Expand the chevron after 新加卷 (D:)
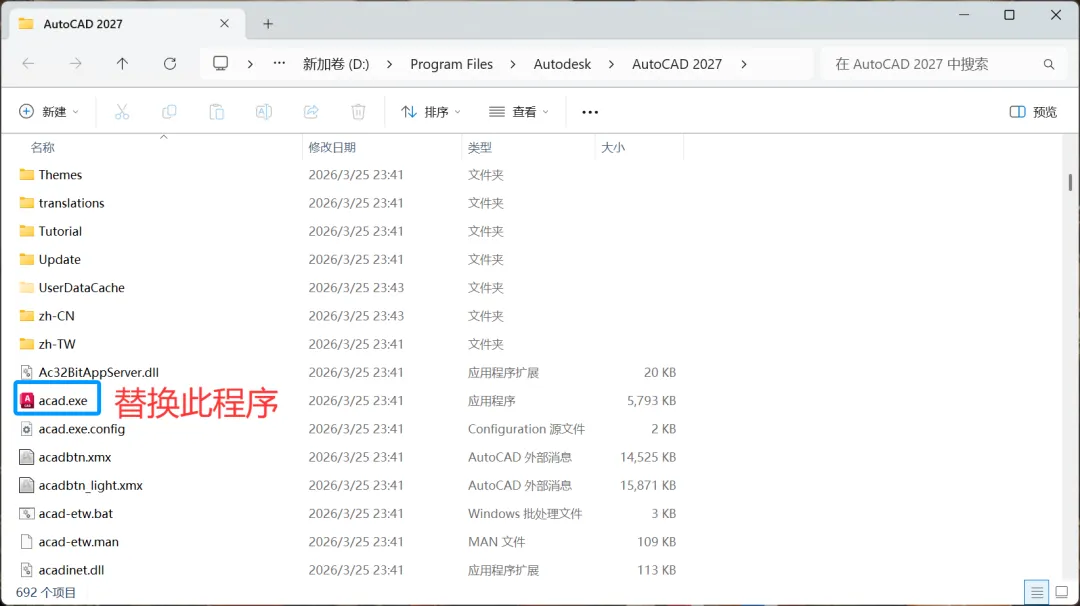 pos(389,64)
